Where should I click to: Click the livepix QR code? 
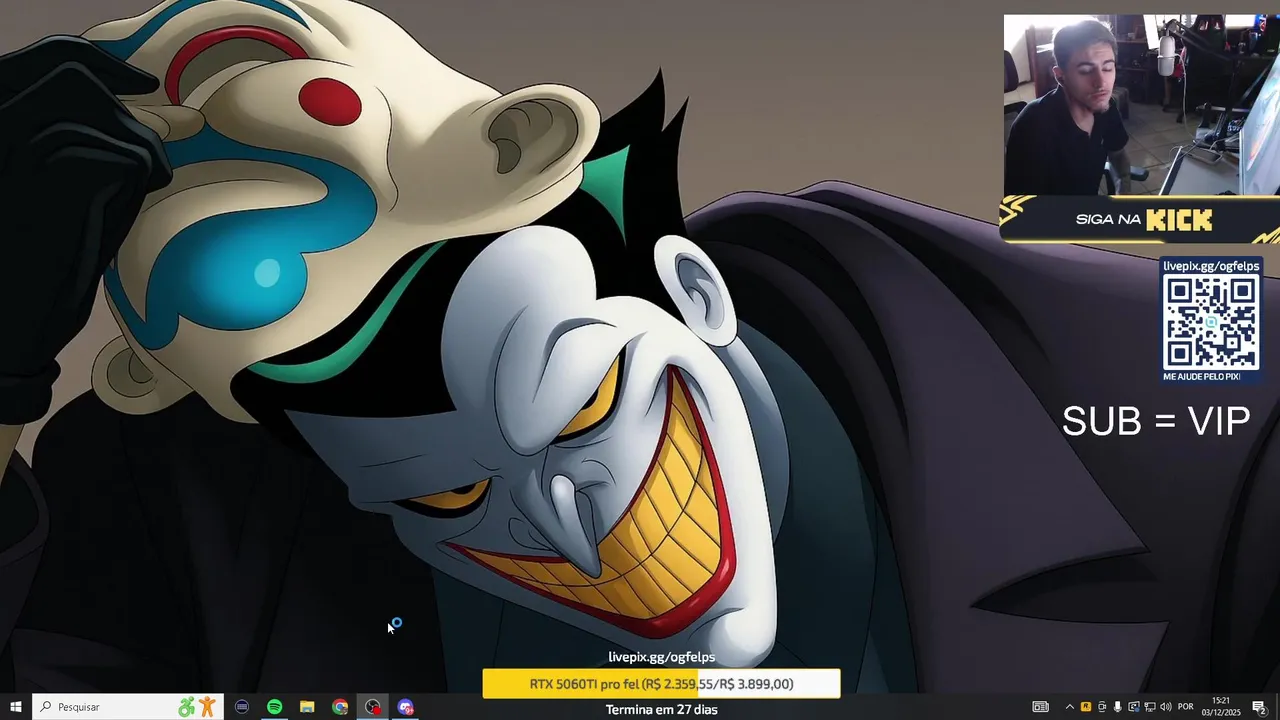pos(1211,323)
